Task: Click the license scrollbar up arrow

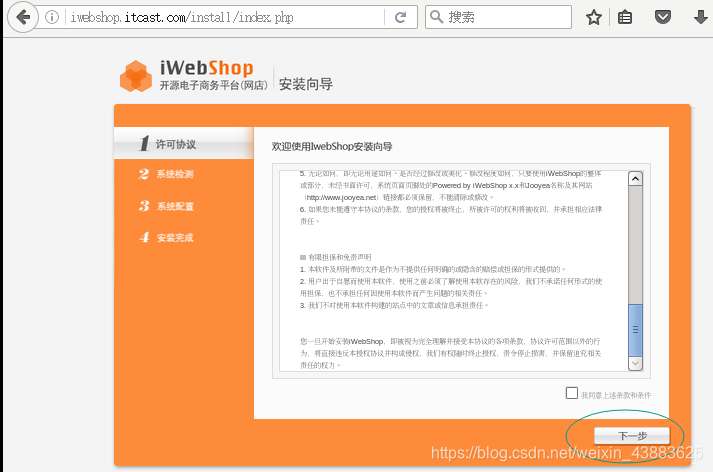Action: (635, 179)
